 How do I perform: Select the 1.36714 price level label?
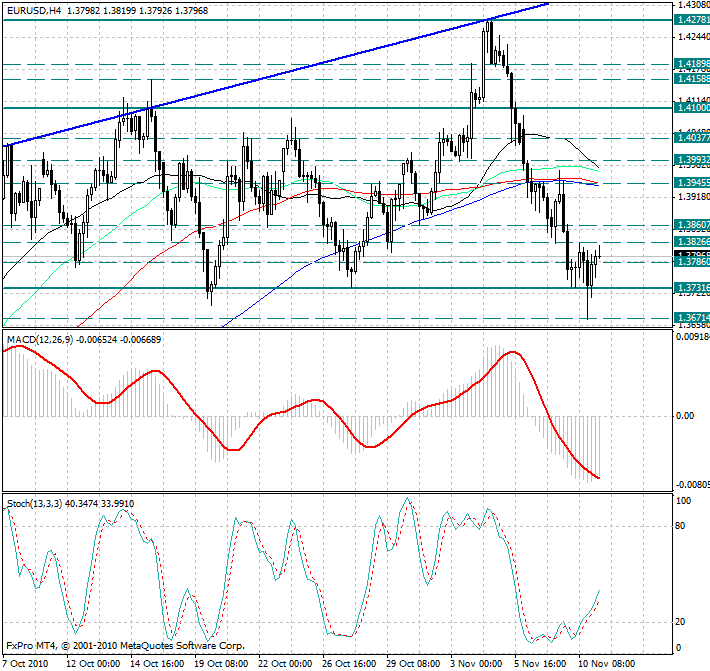coord(692,317)
